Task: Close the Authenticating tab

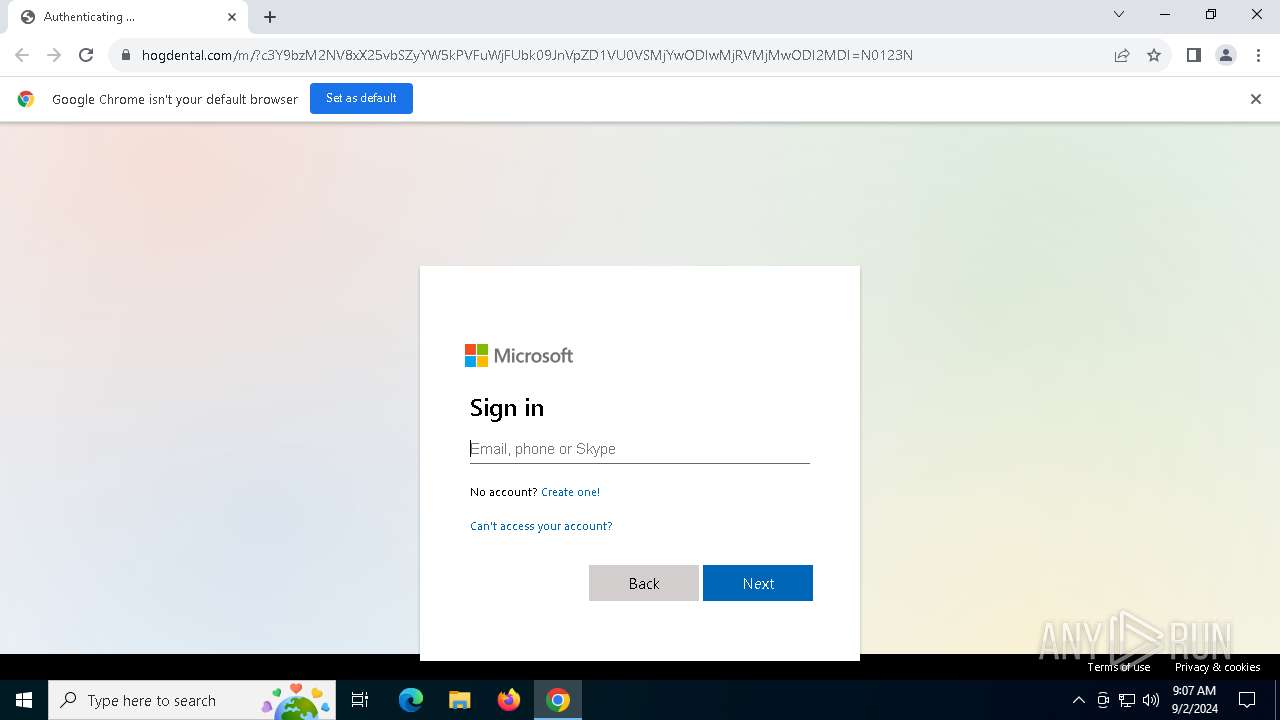Action: (x=232, y=17)
